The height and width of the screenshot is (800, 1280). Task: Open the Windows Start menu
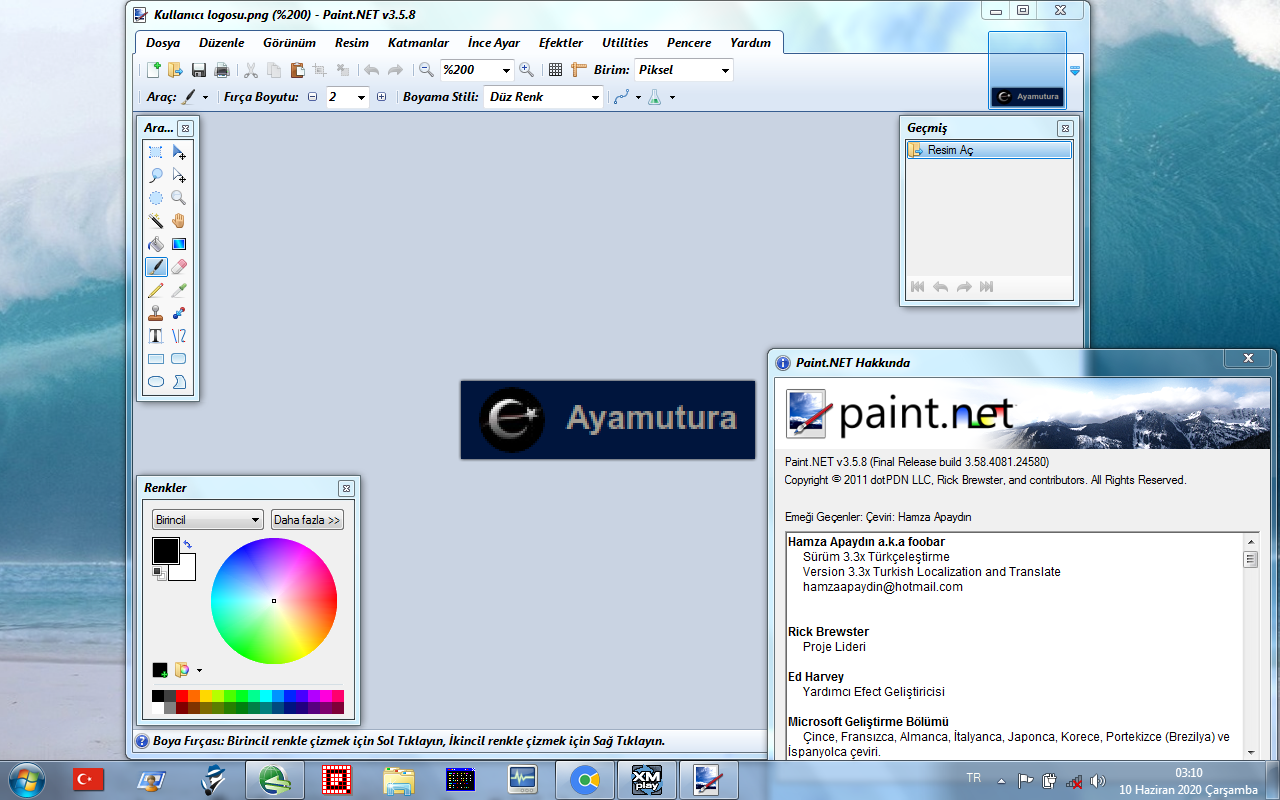coord(26,780)
